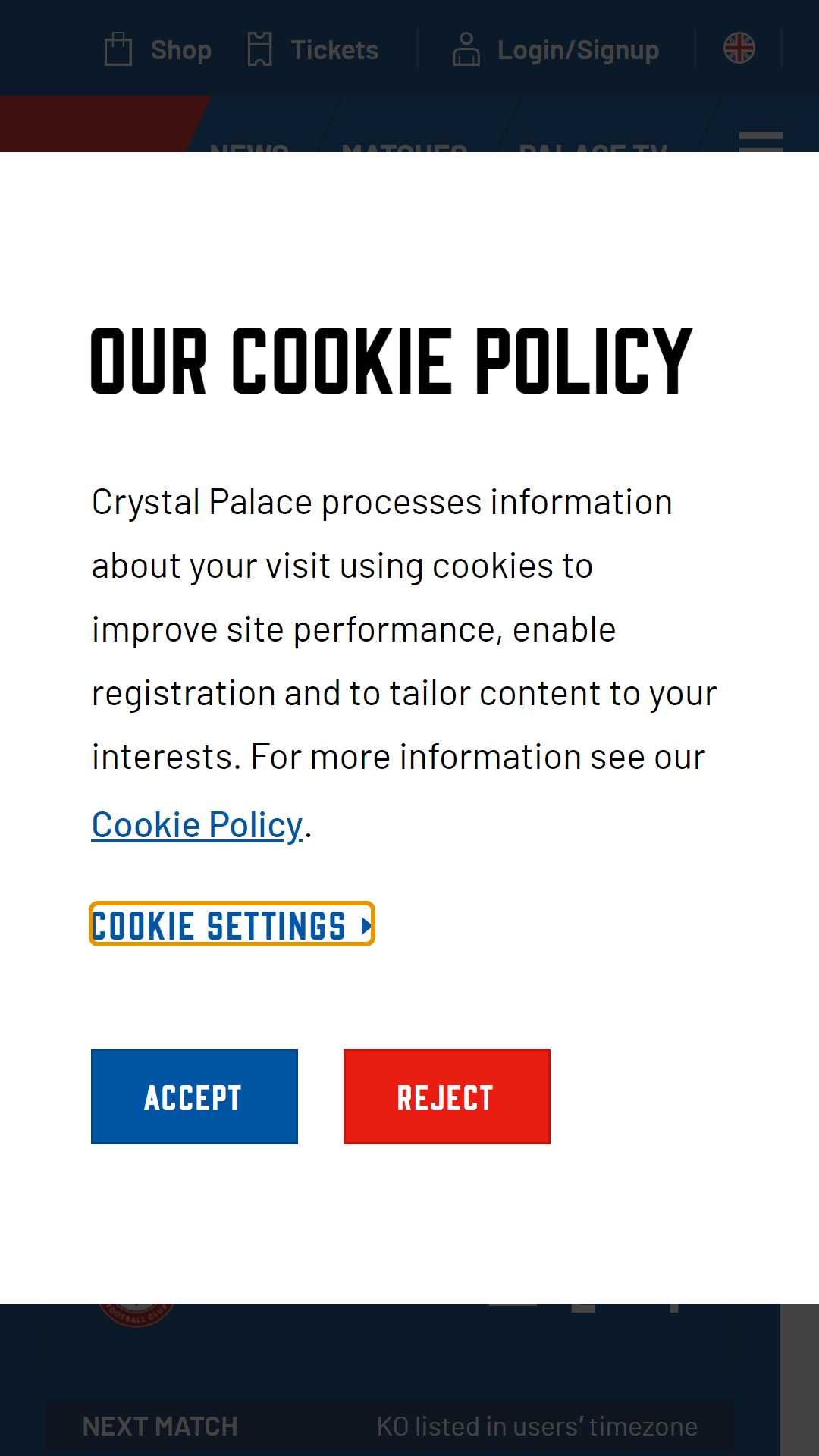
Task: Click the club crest below the dialog
Action: tap(136, 1315)
